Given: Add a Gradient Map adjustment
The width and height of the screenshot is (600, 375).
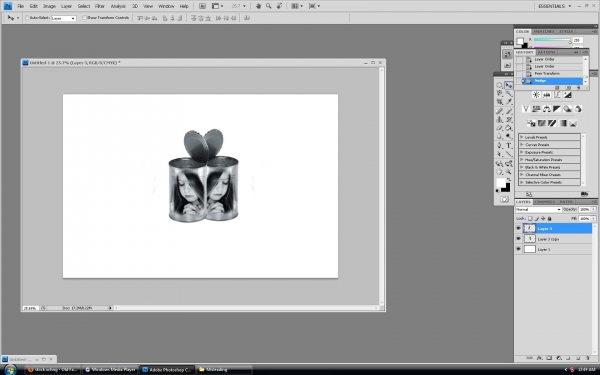Looking at the screenshot, I should point(562,123).
